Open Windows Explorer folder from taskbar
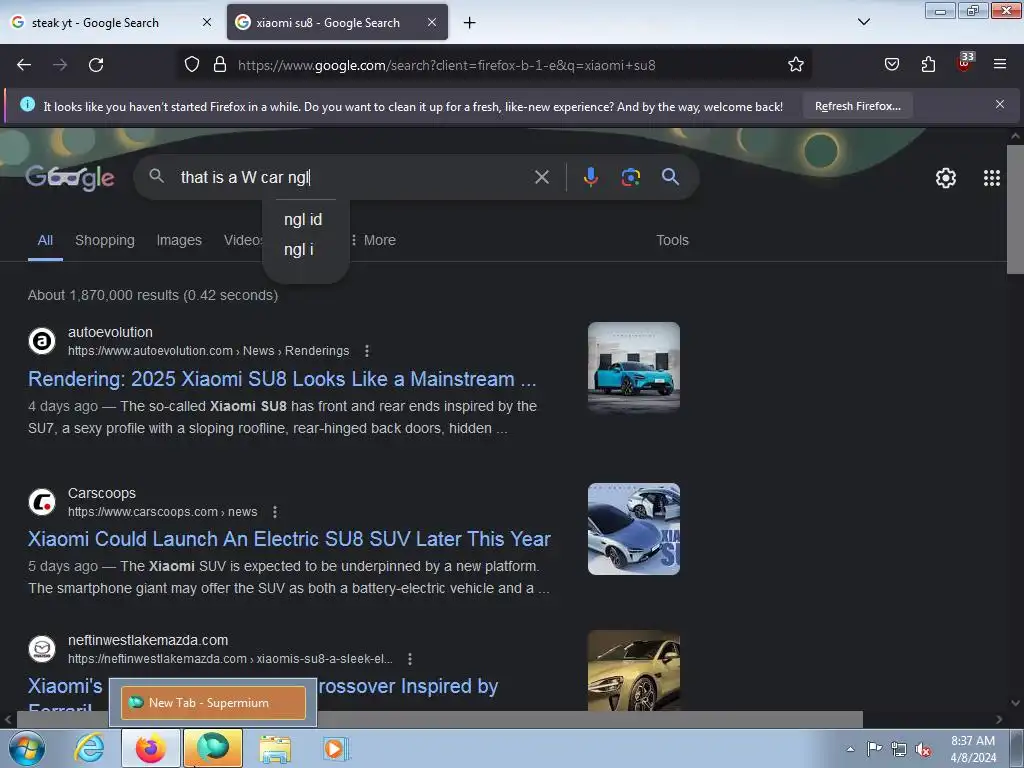Viewport: 1024px width, 768px height. (x=276, y=748)
